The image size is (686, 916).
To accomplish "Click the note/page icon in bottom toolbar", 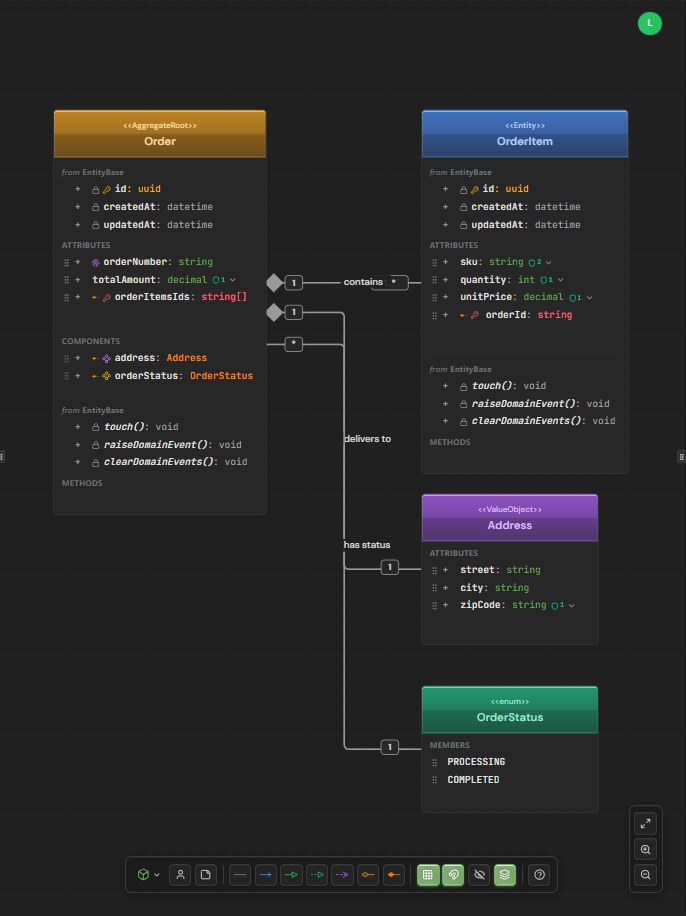I will point(206,874).
